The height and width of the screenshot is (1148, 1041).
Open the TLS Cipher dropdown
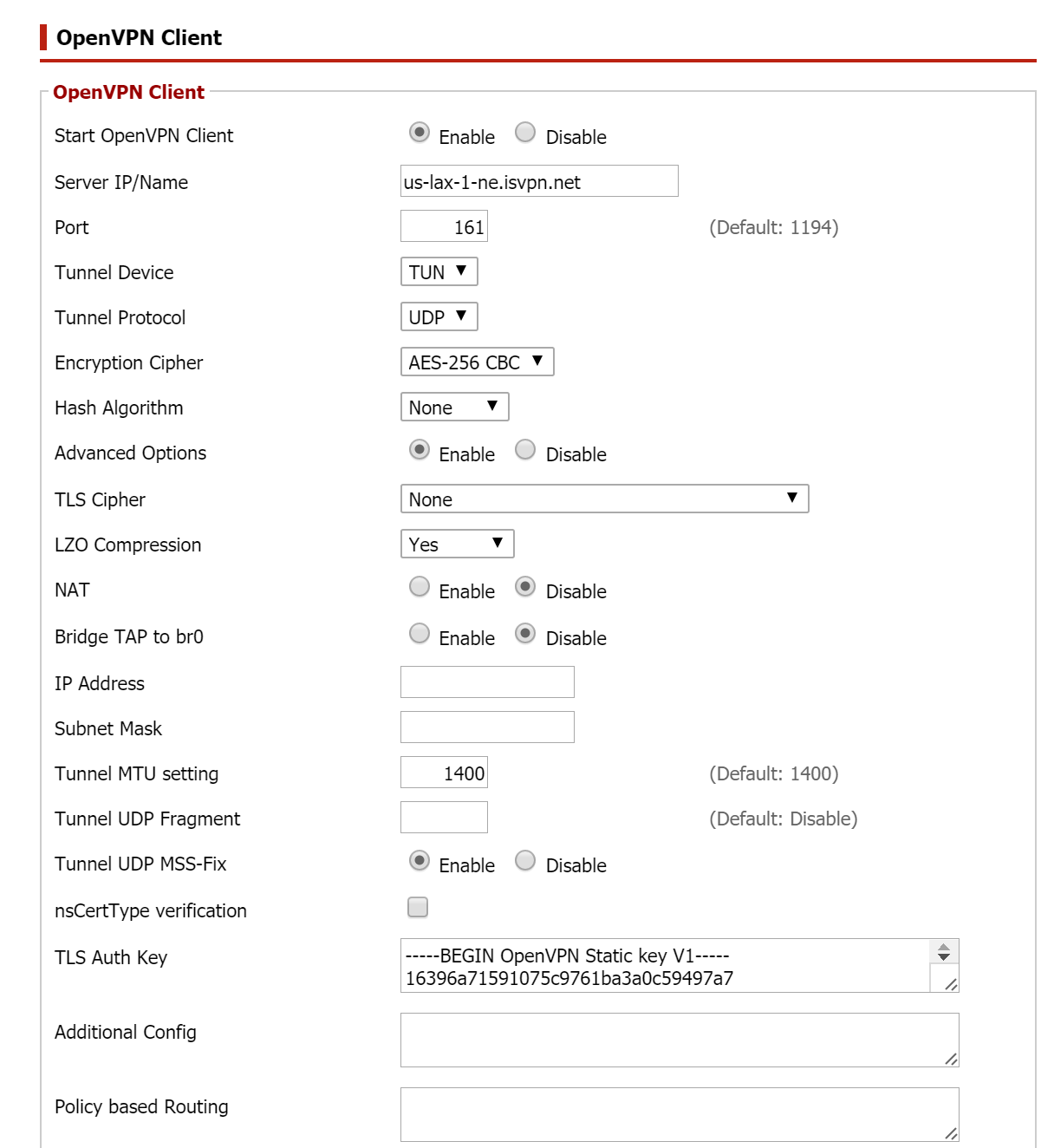(x=604, y=499)
